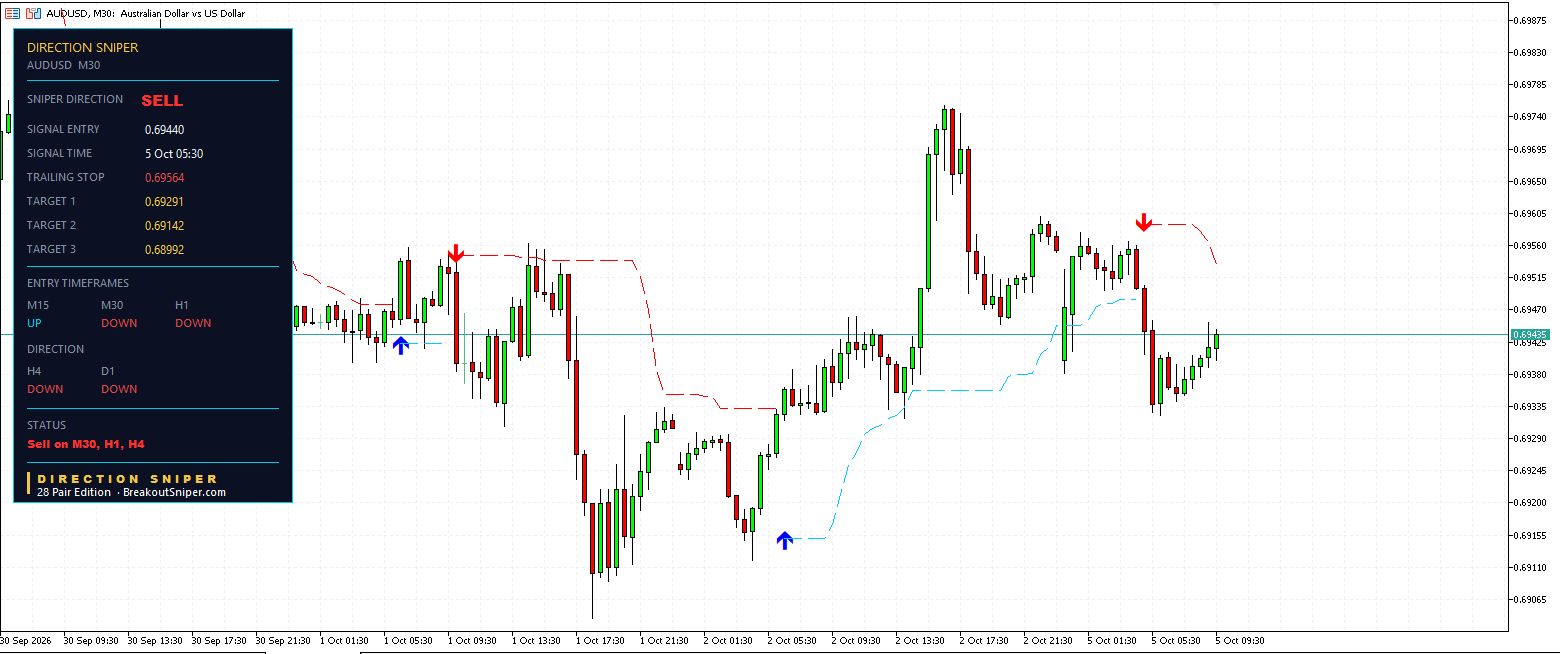Click the SIGNAL ENTRY label
1560x654 pixels.
(x=63, y=129)
